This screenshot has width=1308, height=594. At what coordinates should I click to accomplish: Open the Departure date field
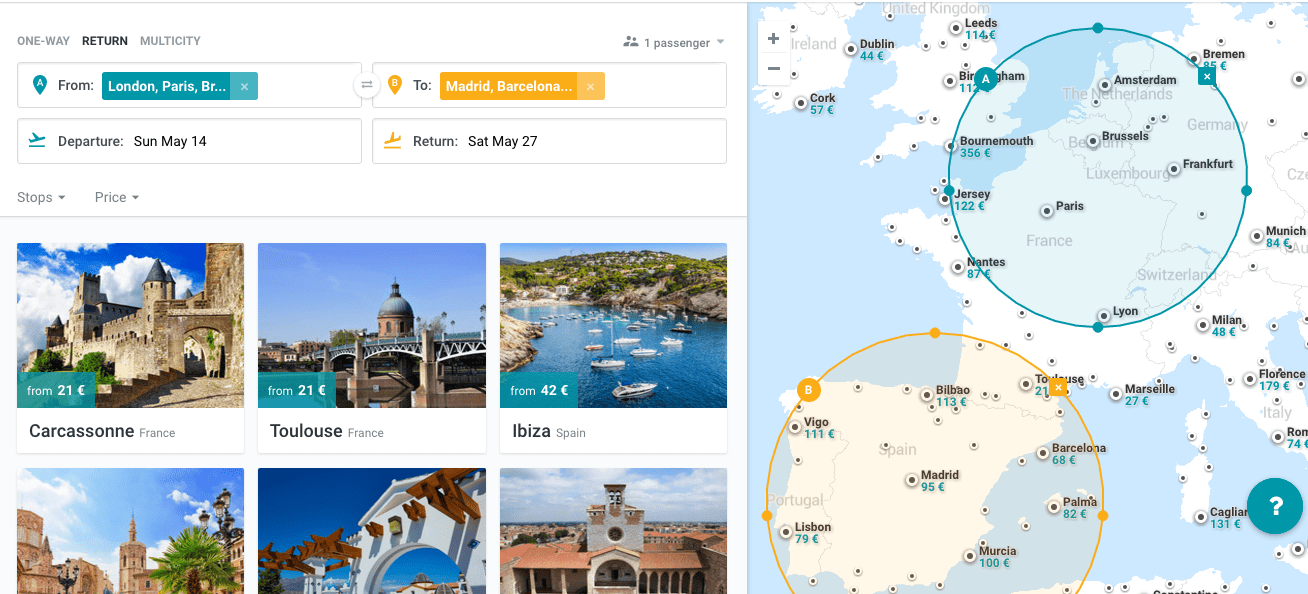click(189, 141)
